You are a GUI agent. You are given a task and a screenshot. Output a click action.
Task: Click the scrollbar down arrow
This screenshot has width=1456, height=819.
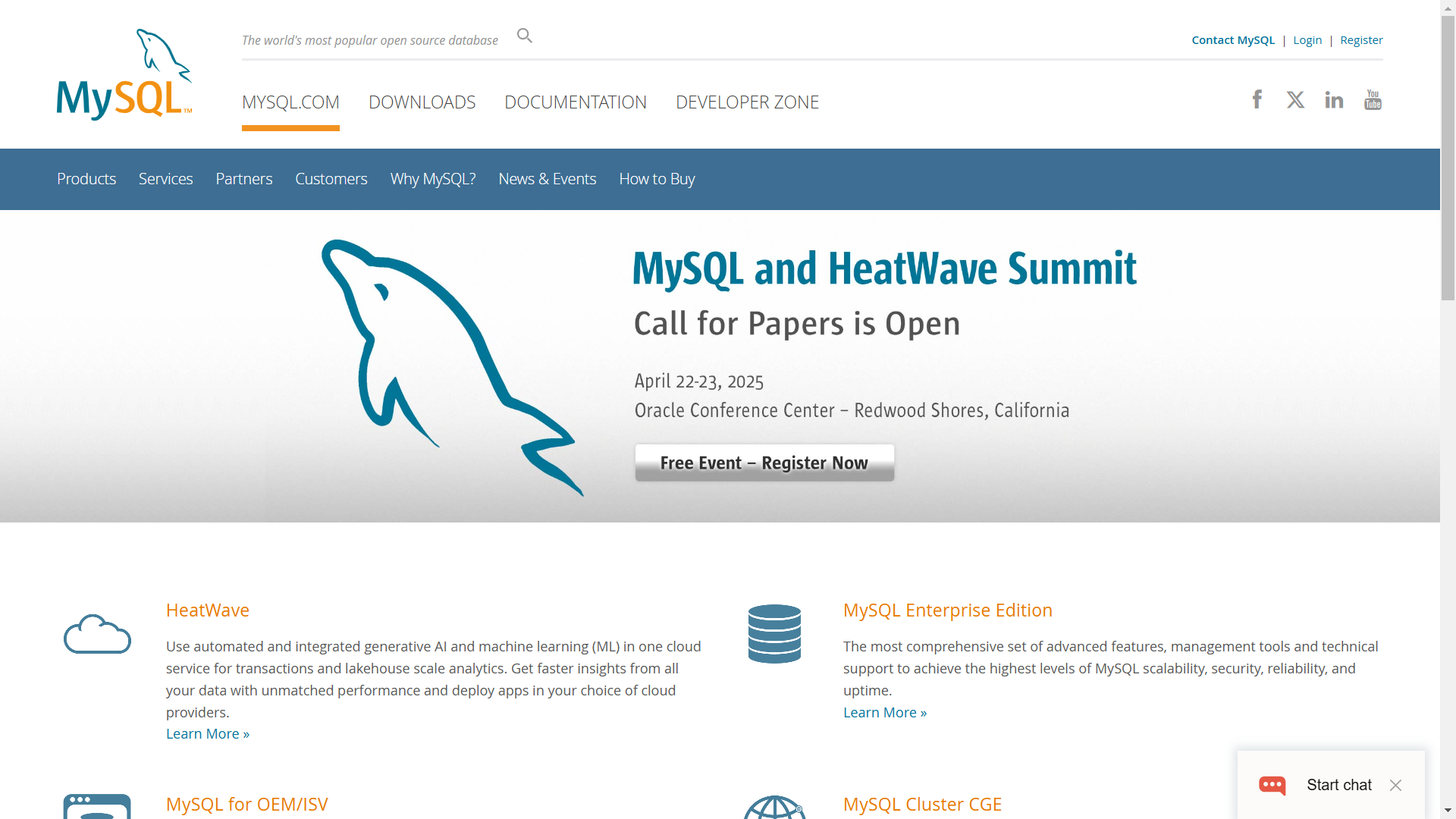(x=1448, y=811)
